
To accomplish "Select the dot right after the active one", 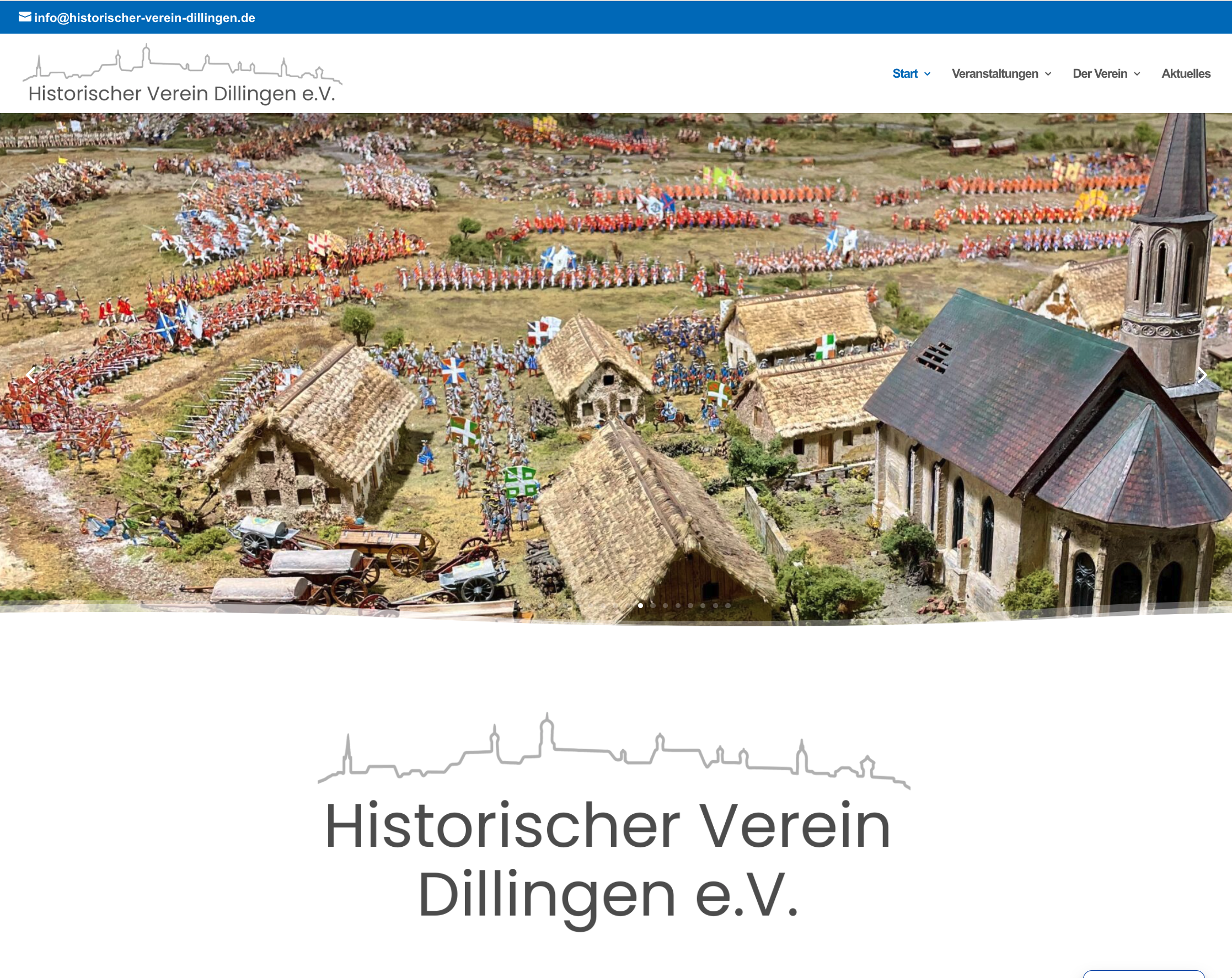I will click(653, 605).
